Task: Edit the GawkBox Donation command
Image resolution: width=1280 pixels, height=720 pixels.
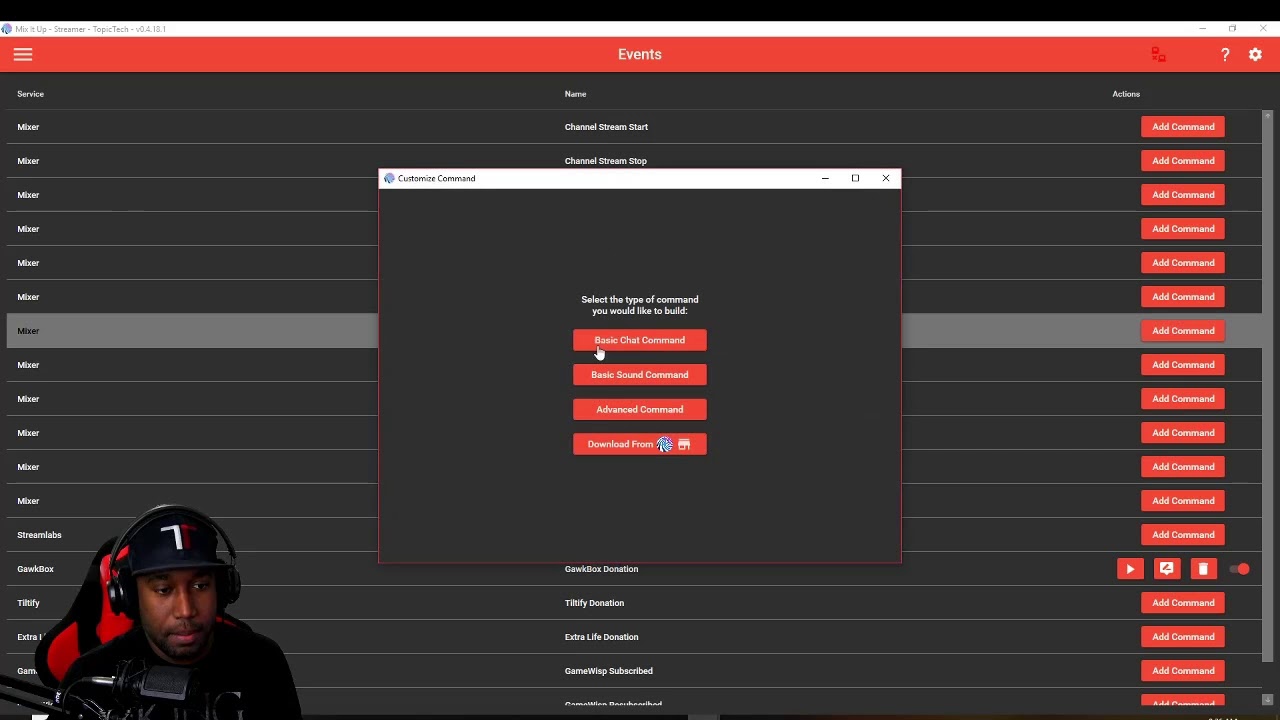Action: click(1166, 569)
